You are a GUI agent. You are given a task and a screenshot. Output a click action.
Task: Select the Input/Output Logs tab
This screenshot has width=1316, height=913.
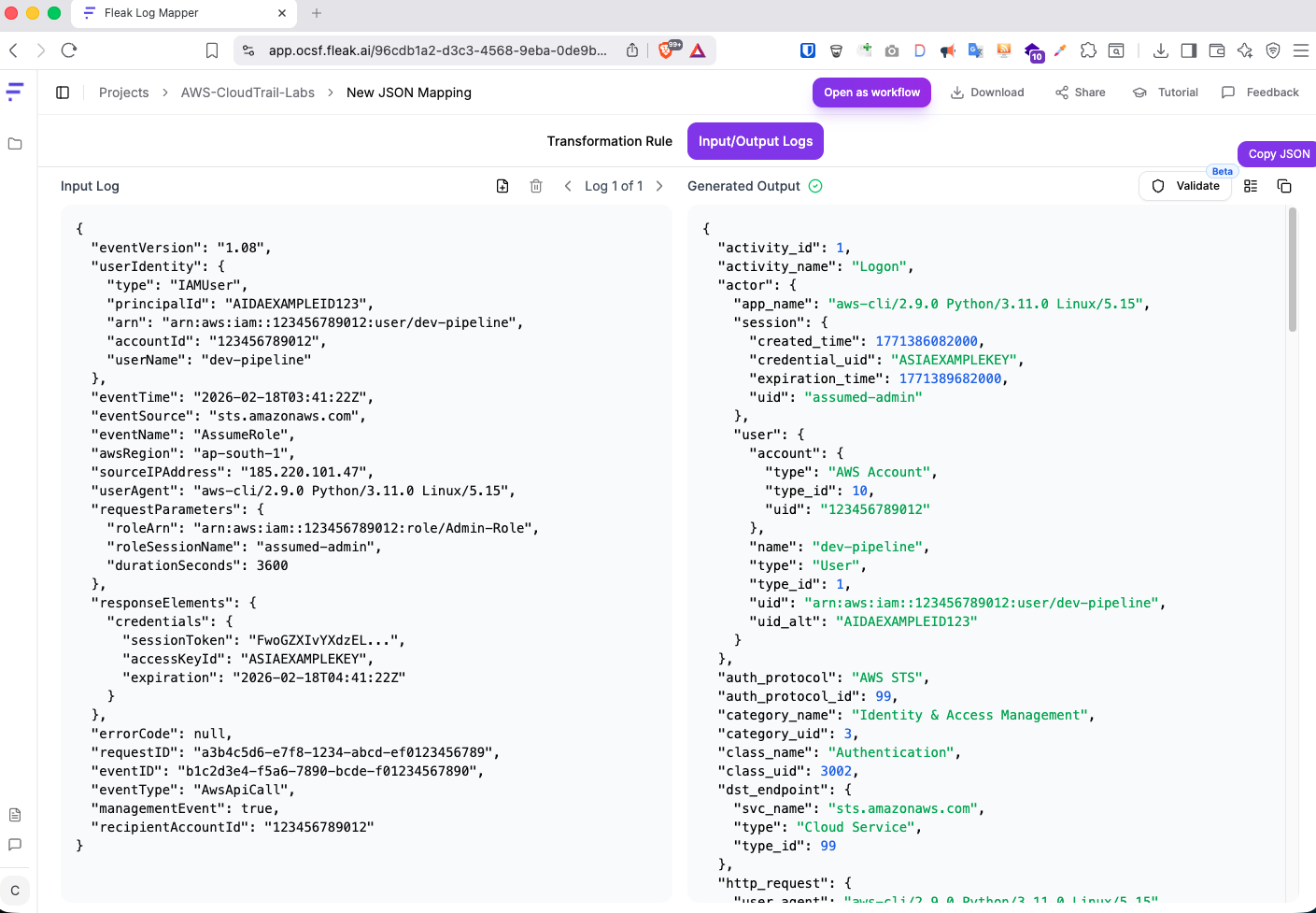tap(755, 141)
